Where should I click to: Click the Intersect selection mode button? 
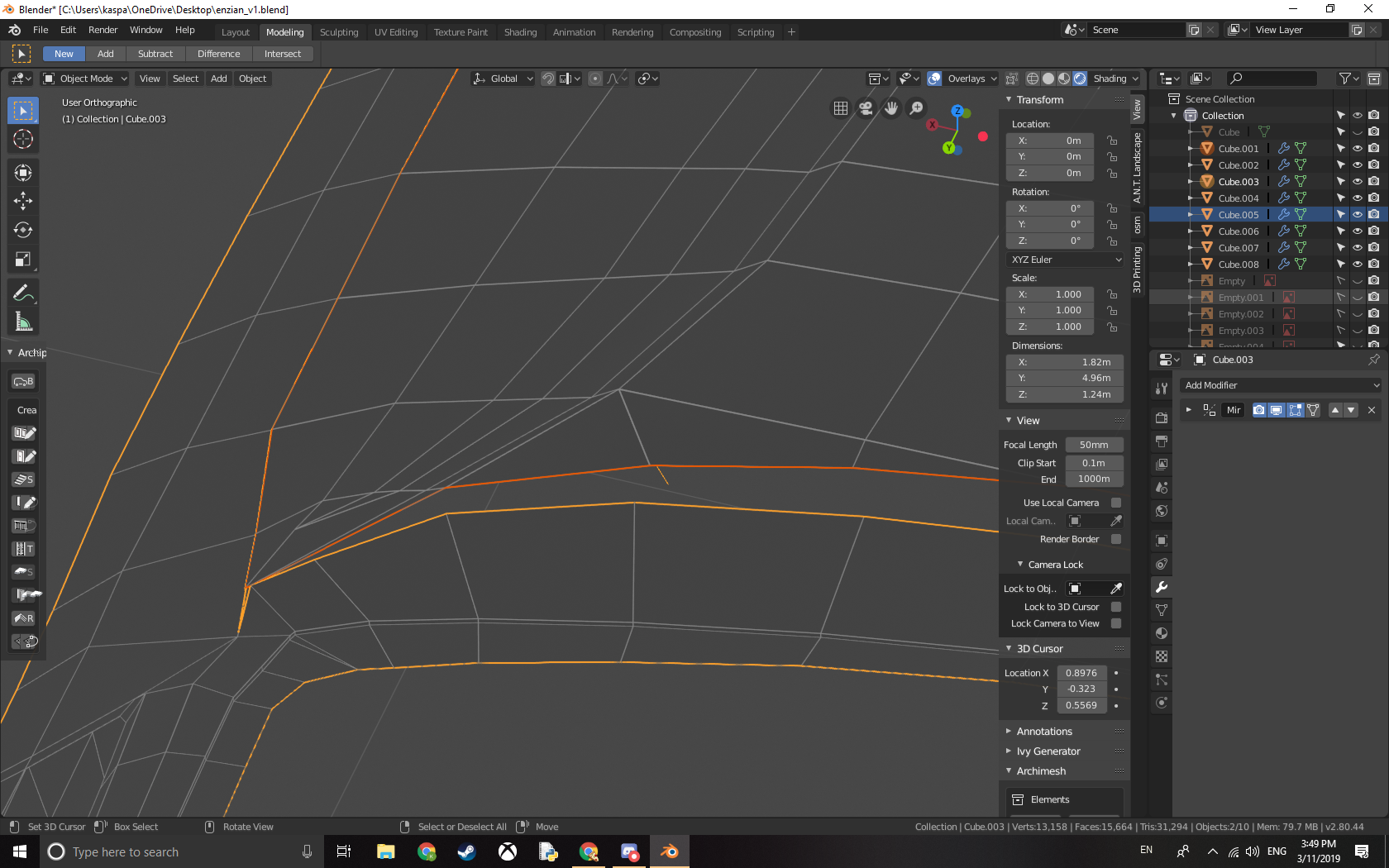283,54
